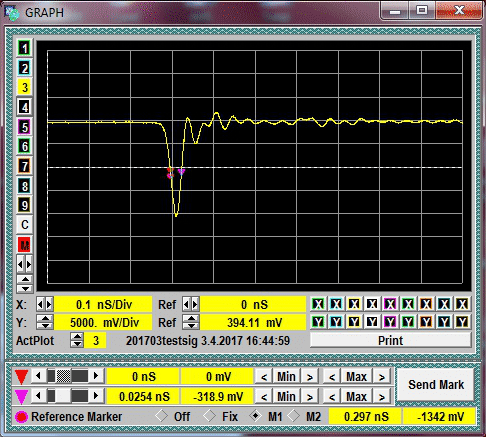Click Max button in red marker row
Viewport: 486px width, 437px height.
point(356,377)
